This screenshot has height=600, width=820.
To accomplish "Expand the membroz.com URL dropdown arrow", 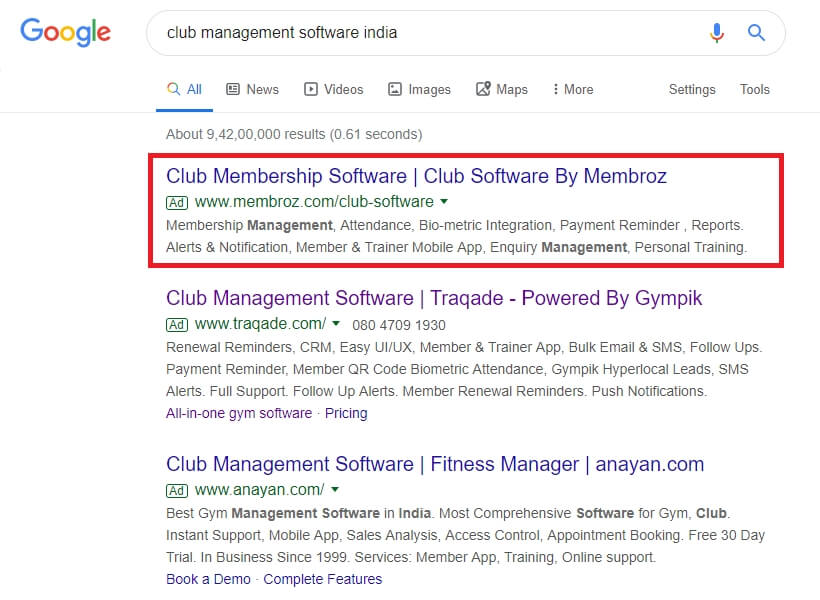I will (444, 201).
